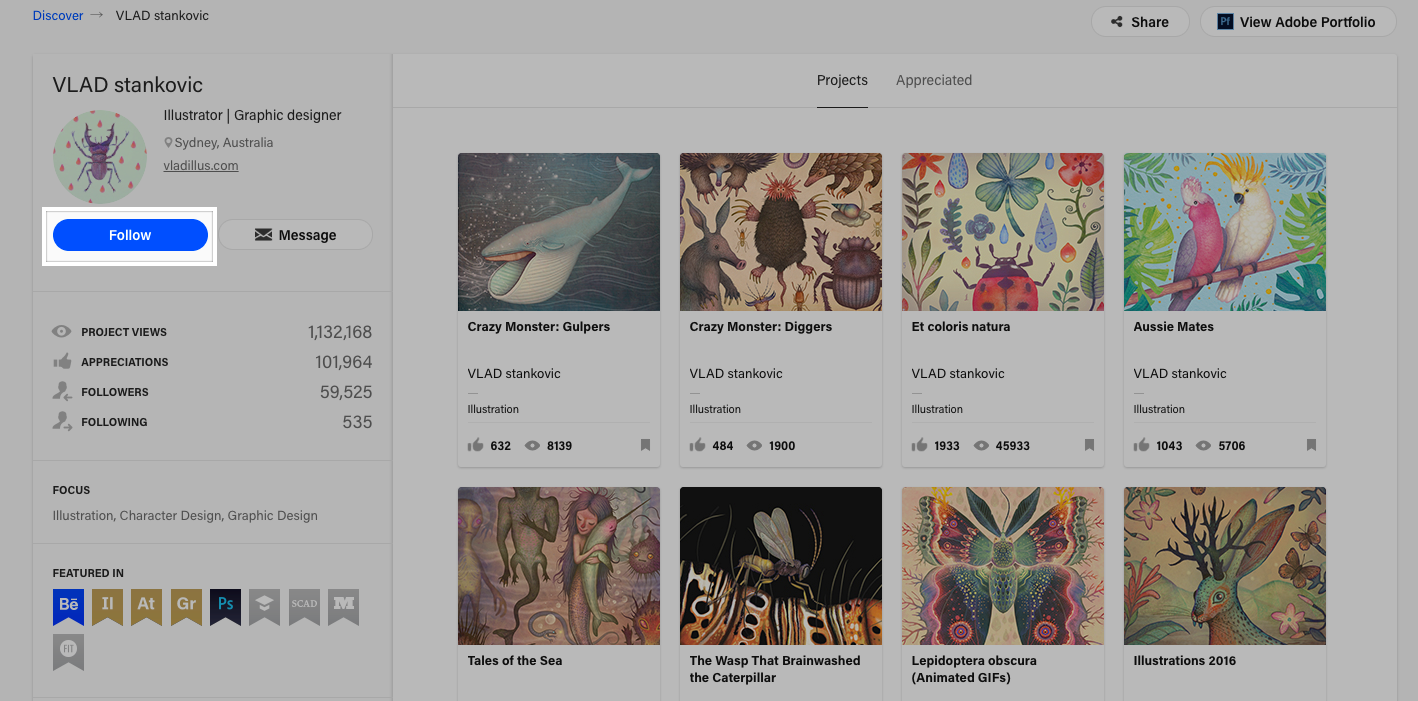Open Aussie Mates parrots thumbnail
The image size is (1418, 701).
[x=1225, y=232]
